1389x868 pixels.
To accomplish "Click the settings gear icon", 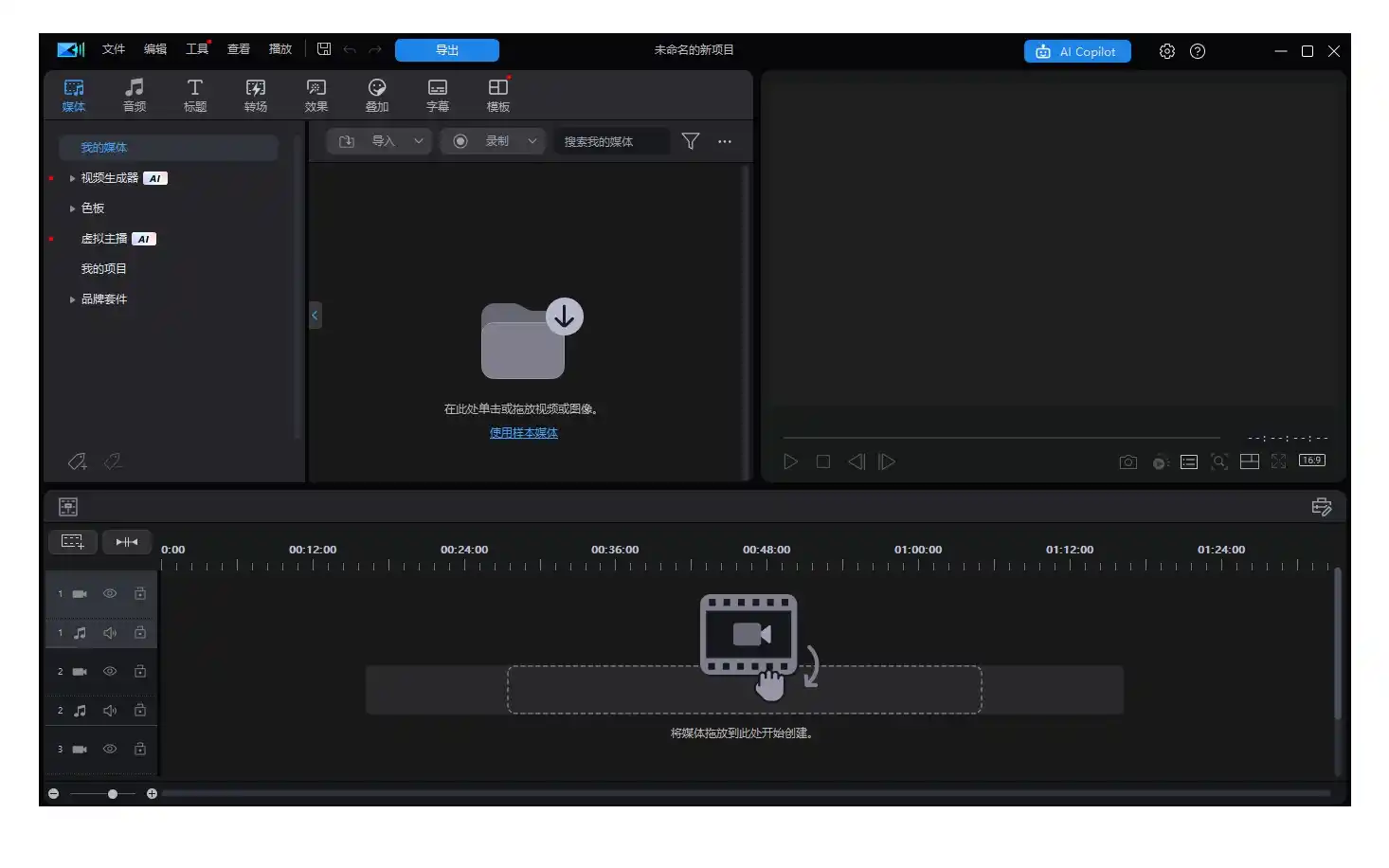I will point(1166,51).
